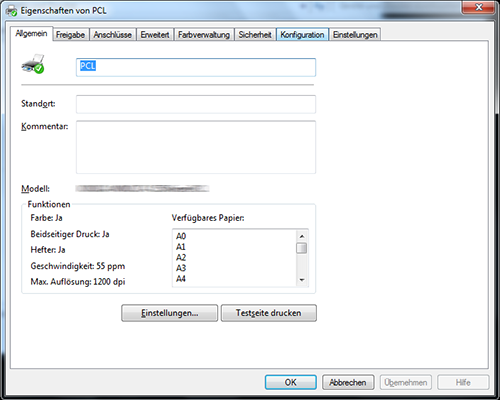Switch to the Freigabe tab
The width and height of the screenshot is (500, 400).
pyautogui.click(x=70, y=35)
